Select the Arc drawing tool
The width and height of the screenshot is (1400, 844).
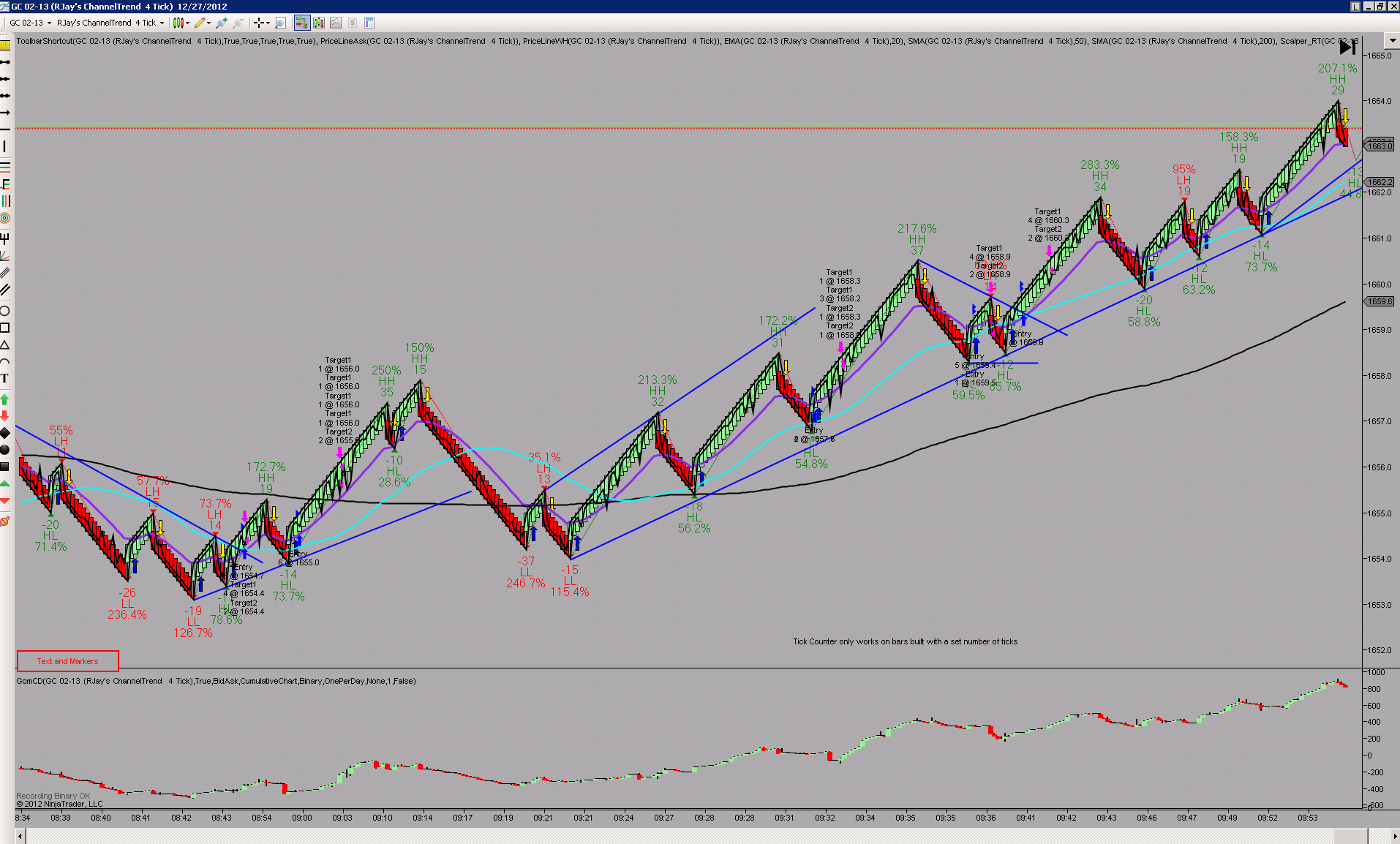[x=5, y=361]
